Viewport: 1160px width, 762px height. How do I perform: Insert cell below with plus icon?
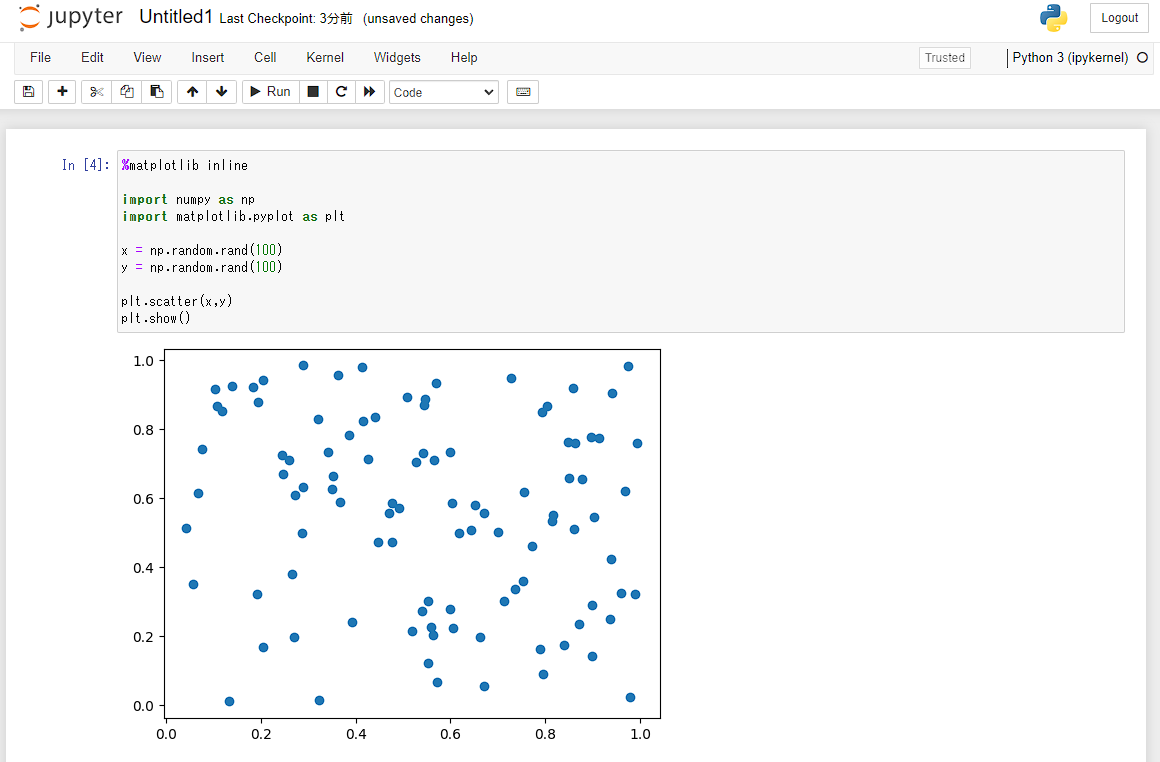click(x=62, y=92)
